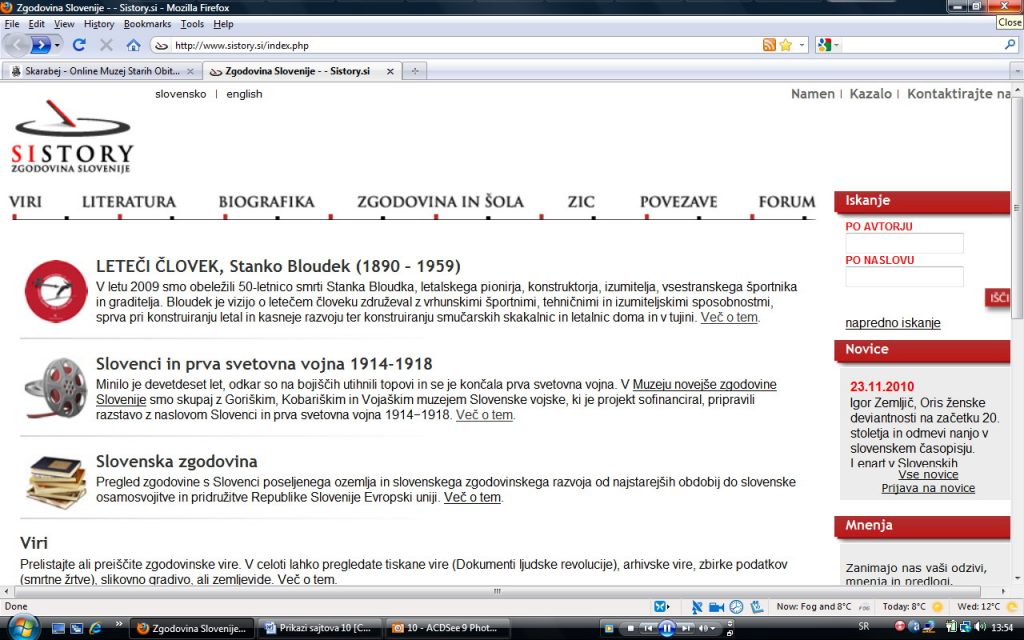This screenshot has width=1024, height=640.
Task: Expand the address bar URL history dropdown
Action: (802, 45)
